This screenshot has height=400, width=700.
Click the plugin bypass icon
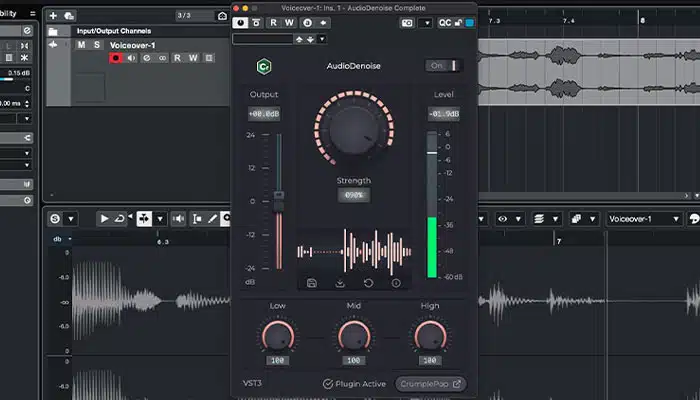[256, 23]
